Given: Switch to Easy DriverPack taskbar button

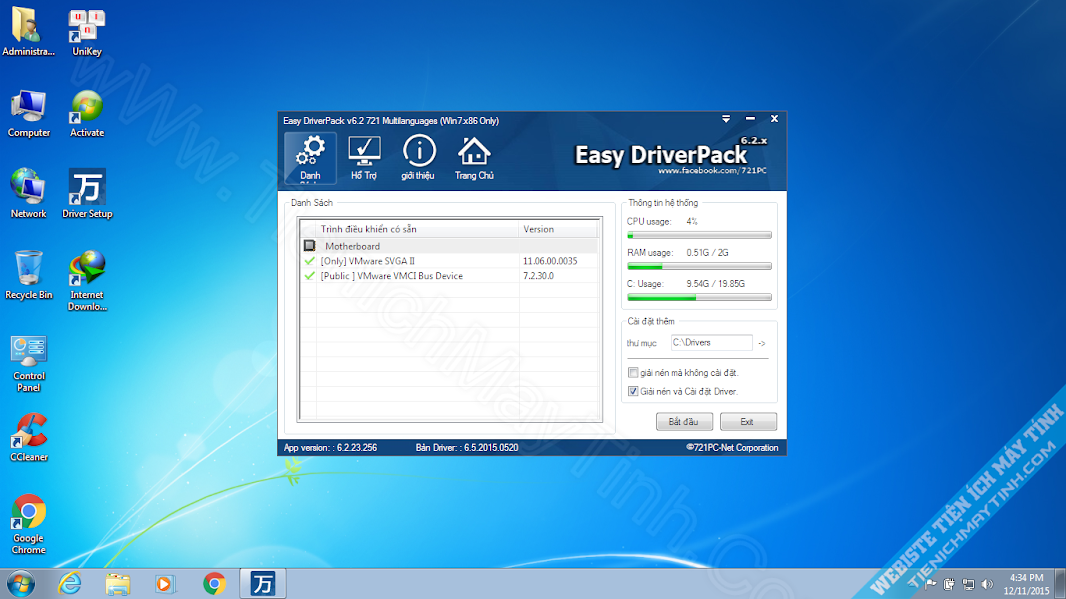Looking at the screenshot, I should [x=262, y=583].
